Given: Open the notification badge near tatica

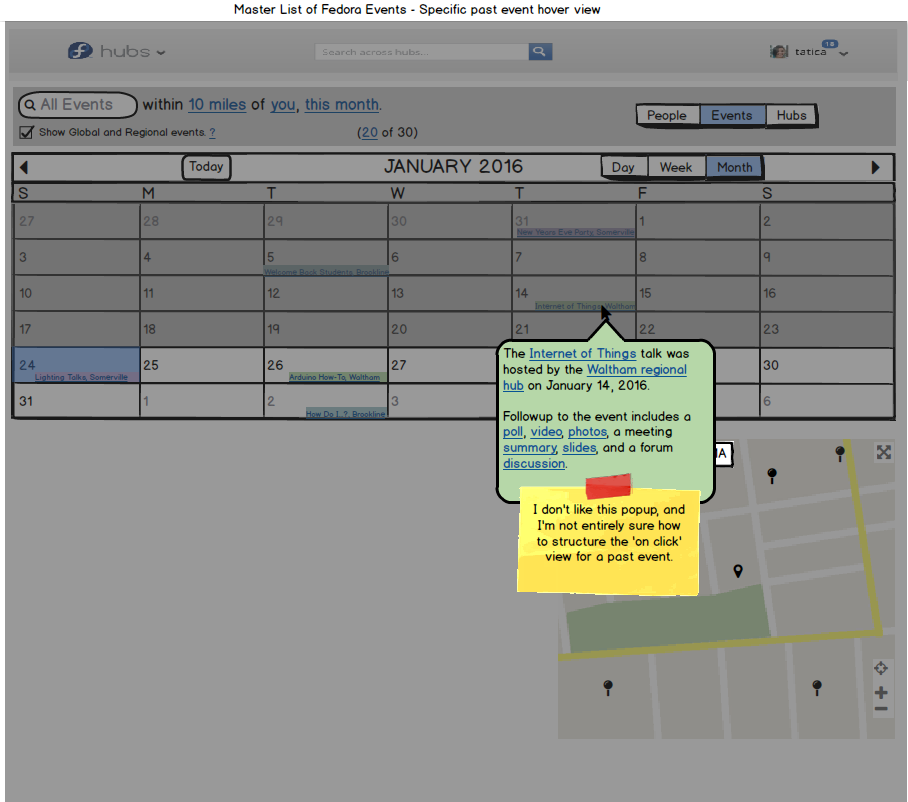Looking at the screenshot, I should (x=830, y=44).
